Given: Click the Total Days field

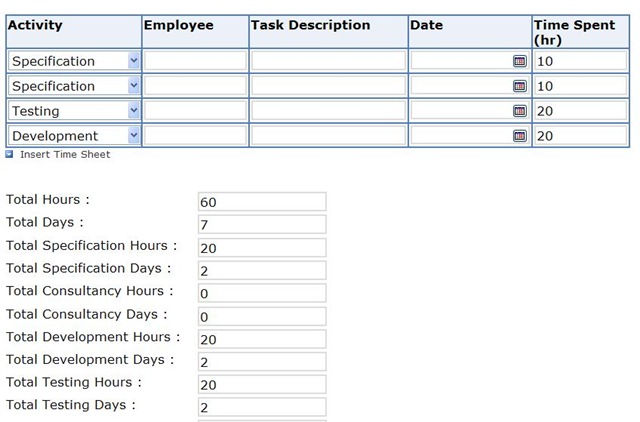Looking at the screenshot, I should click(x=262, y=225).
